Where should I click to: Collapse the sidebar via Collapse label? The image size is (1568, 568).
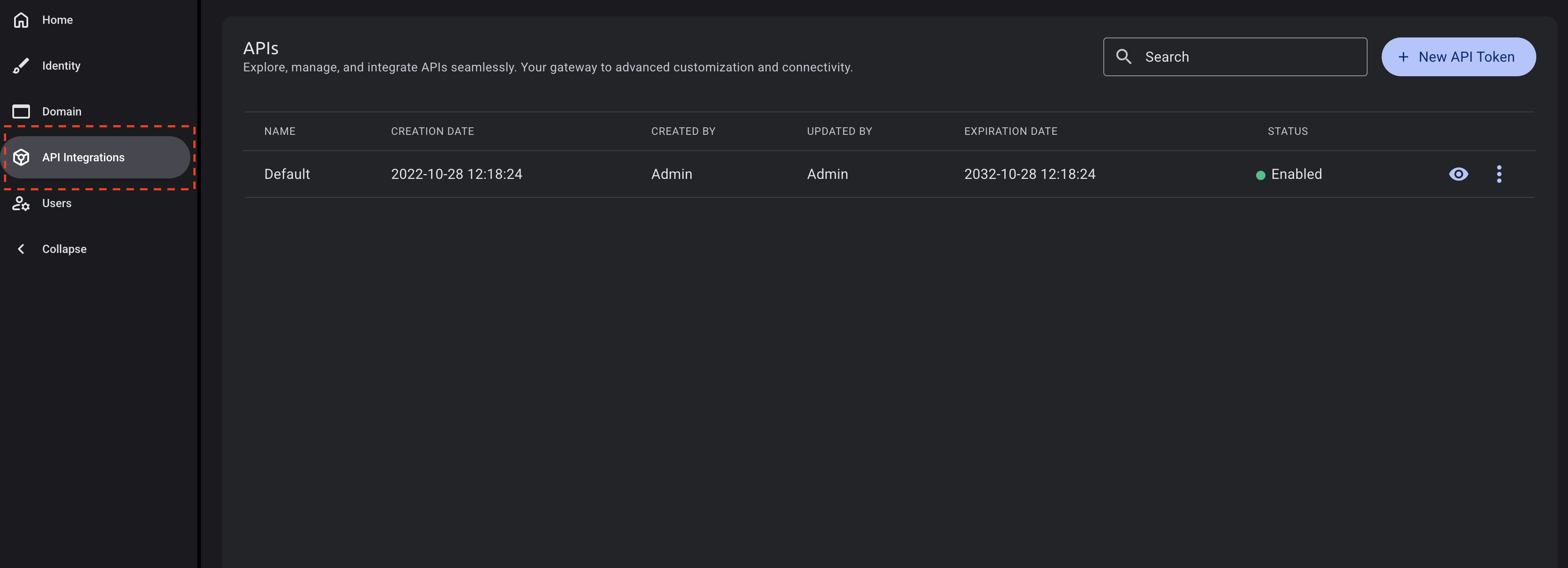pyautogui.click(x=64, y=249)
